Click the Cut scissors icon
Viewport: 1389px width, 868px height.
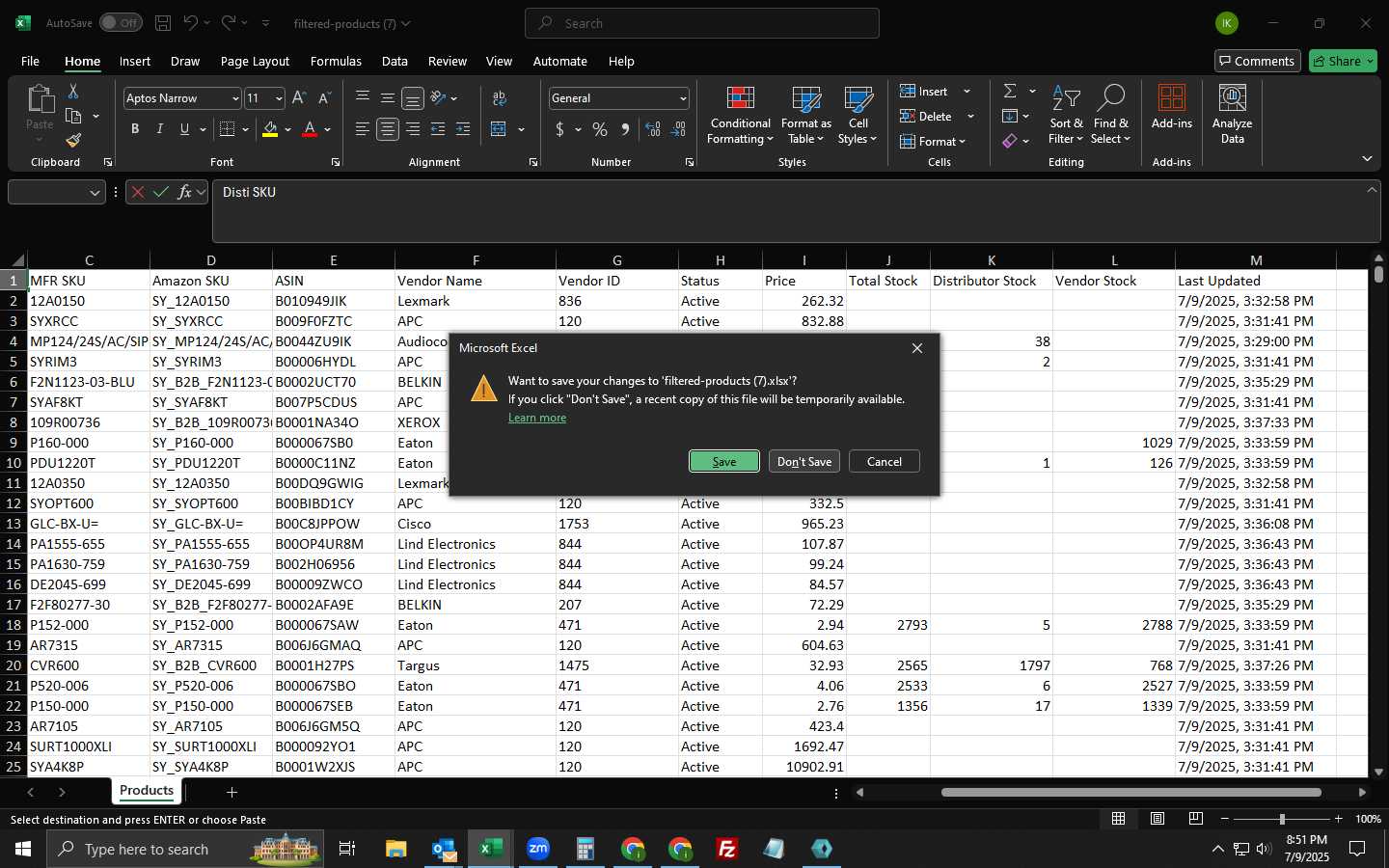pyautogui.click(x=73, y=91)
